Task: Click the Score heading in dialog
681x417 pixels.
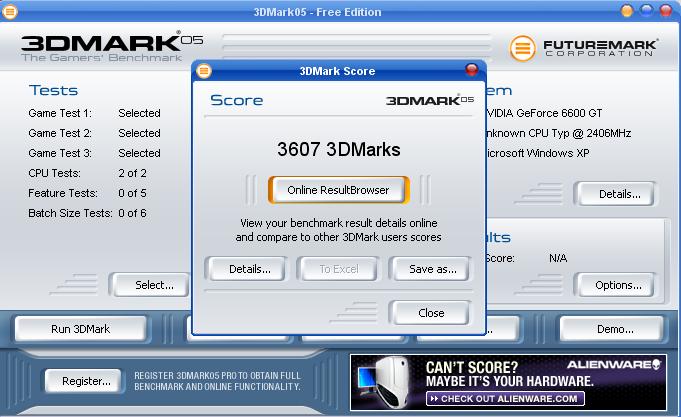Action: point(237,100)
